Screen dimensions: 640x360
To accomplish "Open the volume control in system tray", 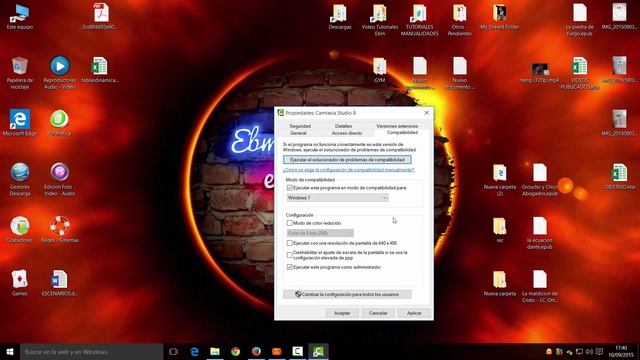I will point(589,351).
